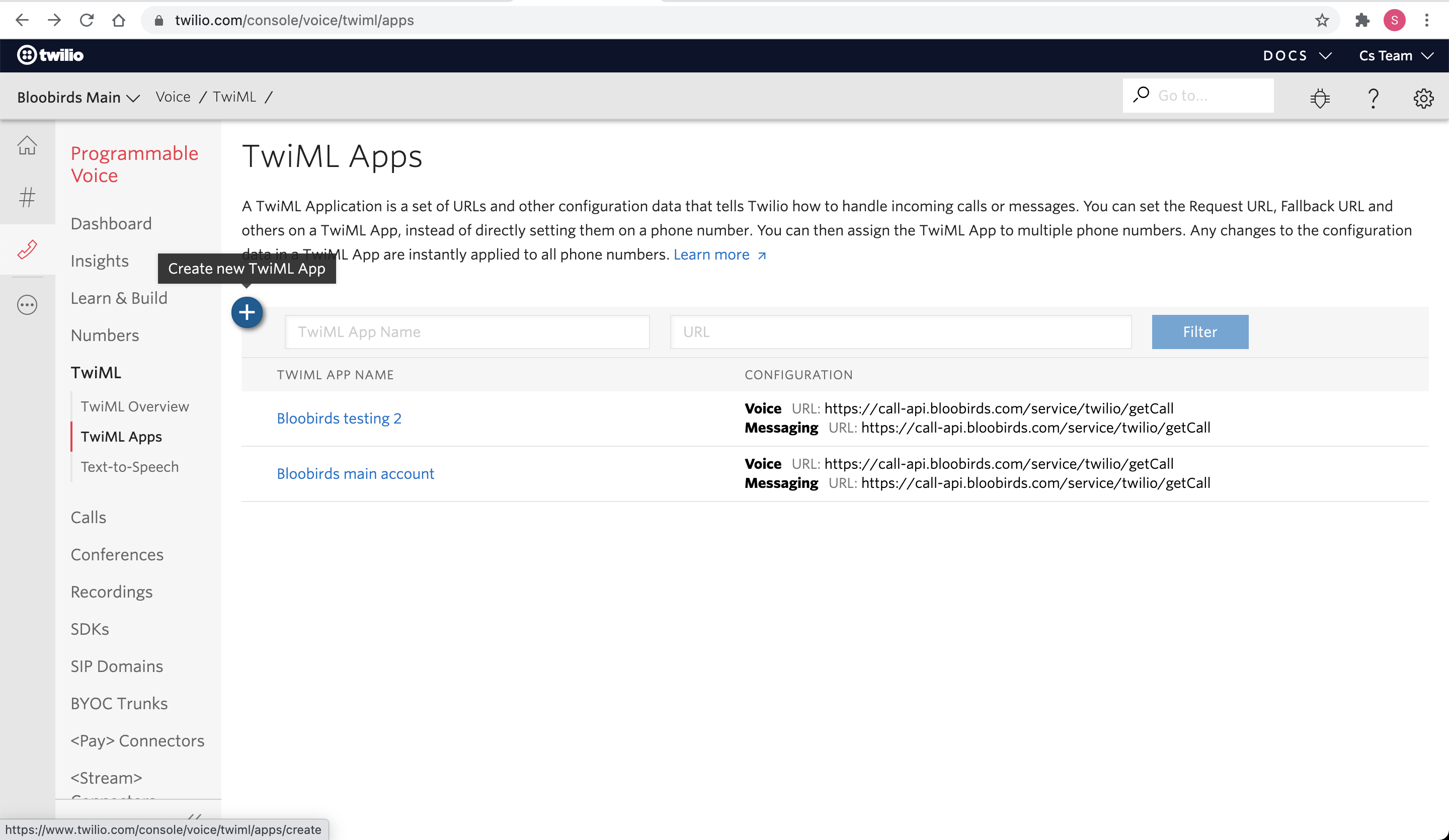The height and width of the screenshot is (840, 1449).
Task: Open Calls in the Voice menu
Action: pyautogui.click(x=88, y=517)
